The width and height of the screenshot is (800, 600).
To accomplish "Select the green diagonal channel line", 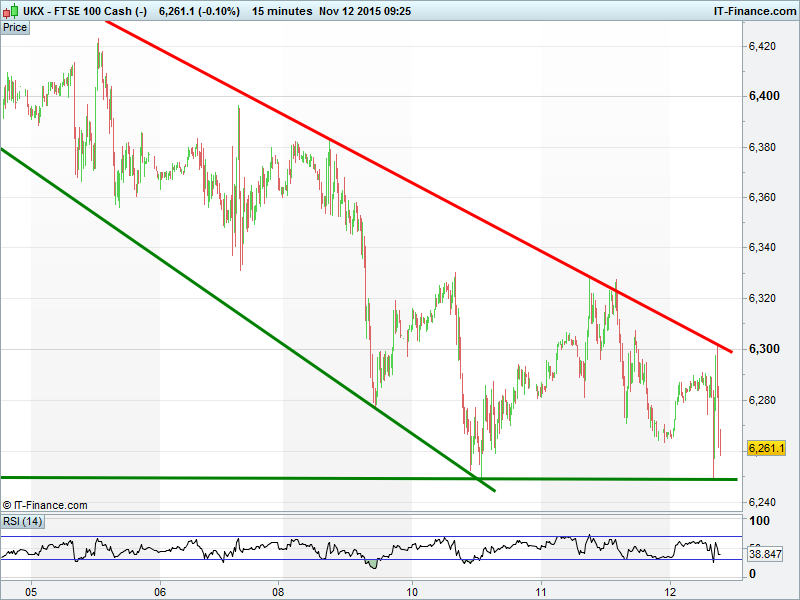I will tap(247, 320).
